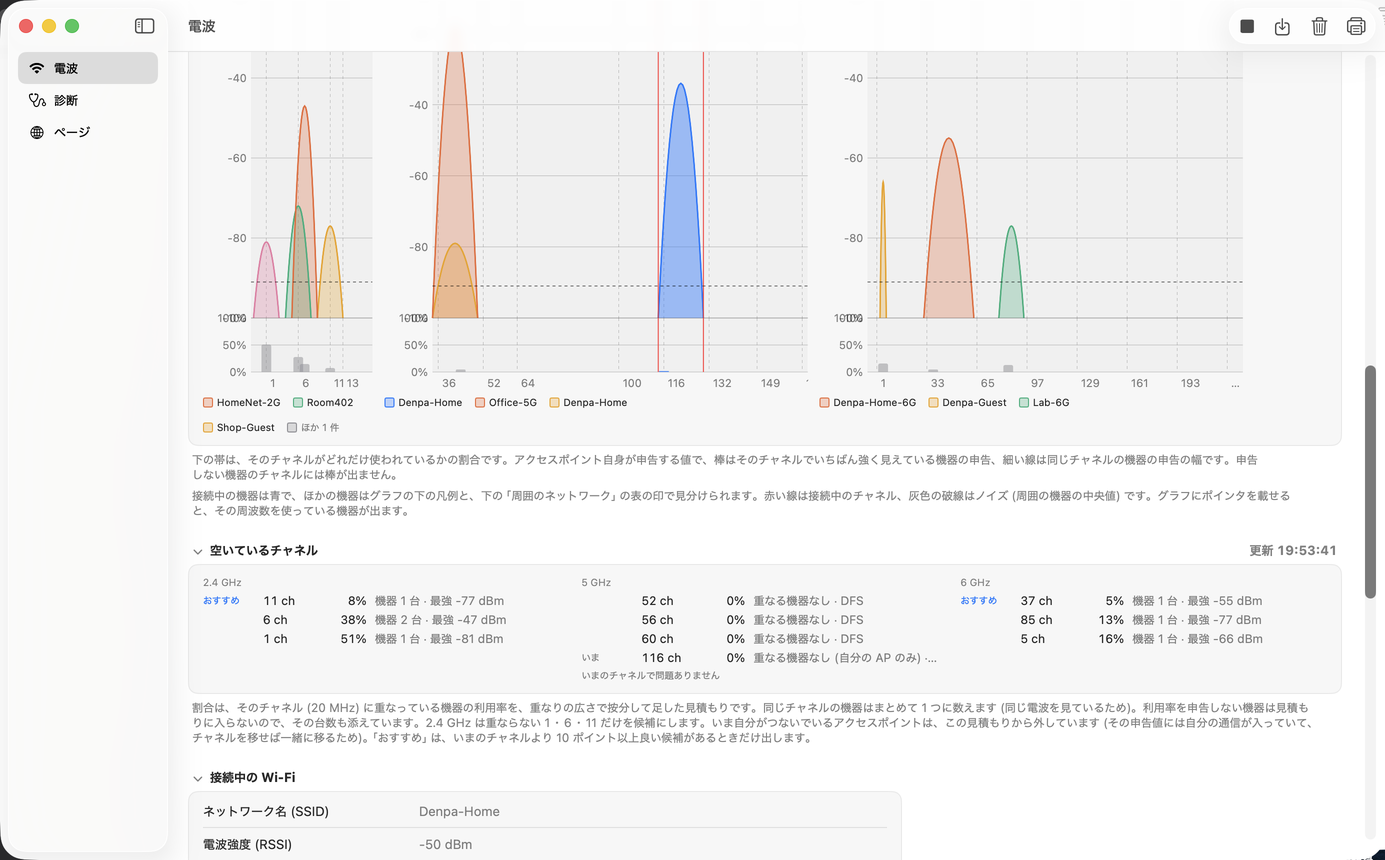Open 診断 in the sidebar
The height and width of the screenshot is (860, 1385).
coord(88,100)
